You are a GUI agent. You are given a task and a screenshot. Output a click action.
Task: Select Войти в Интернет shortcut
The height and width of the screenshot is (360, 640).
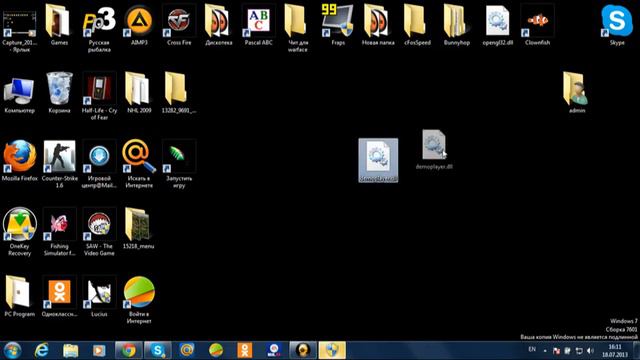[x=139, y=300]
